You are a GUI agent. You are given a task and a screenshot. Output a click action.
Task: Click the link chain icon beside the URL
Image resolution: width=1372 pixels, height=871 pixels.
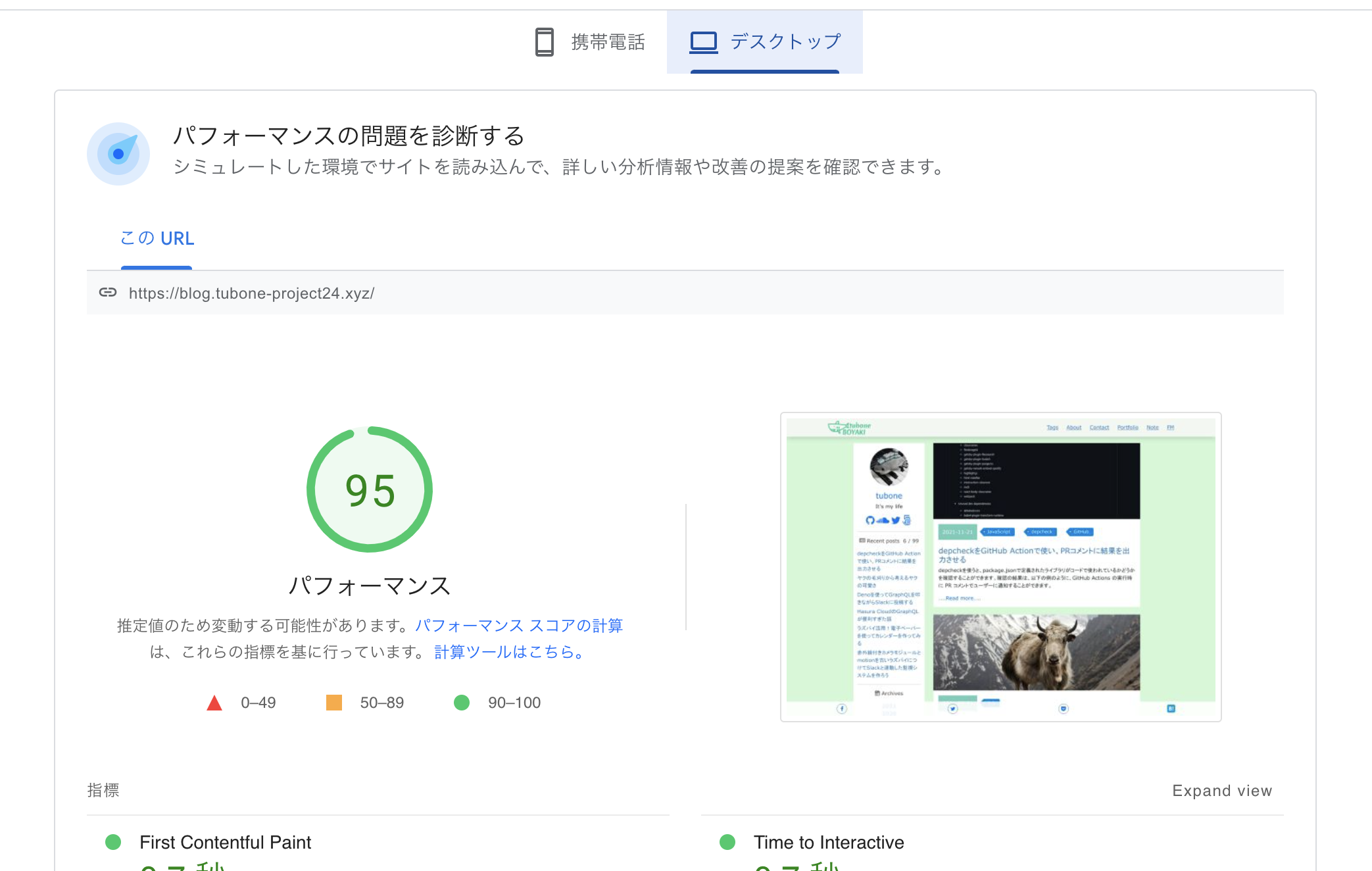[x=108, y=293]
